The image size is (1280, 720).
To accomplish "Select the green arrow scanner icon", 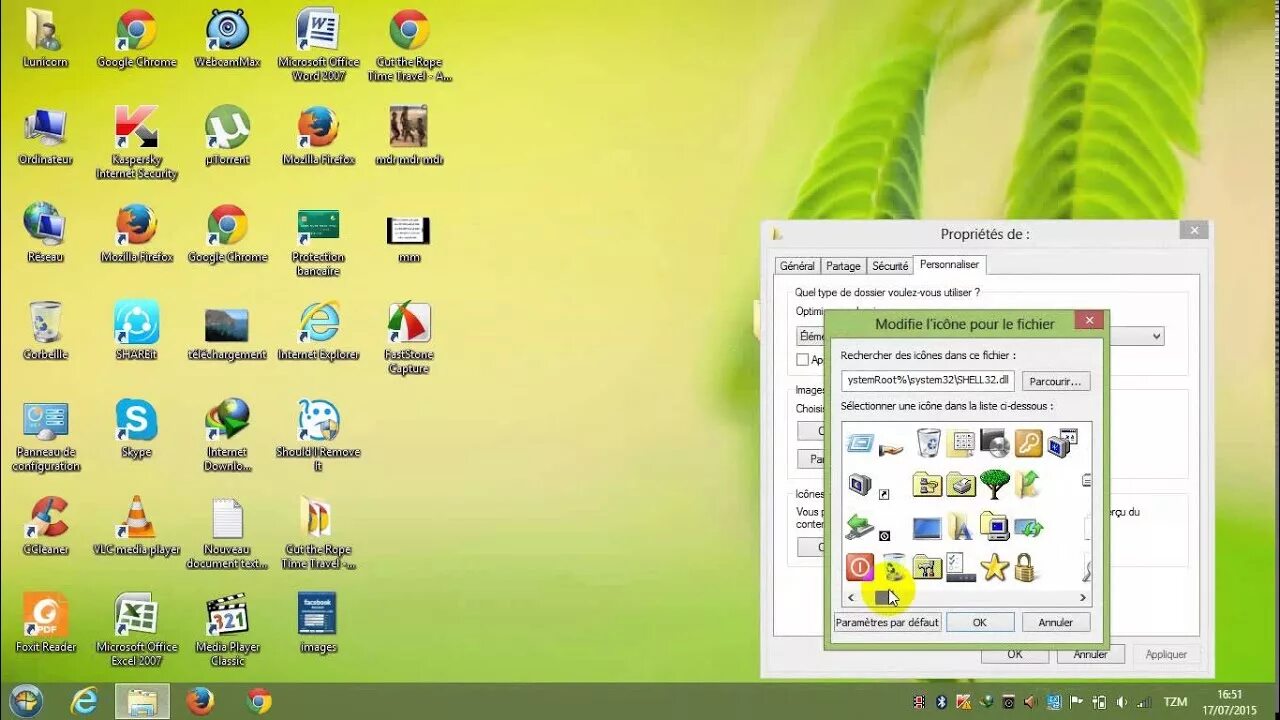I will tap(860, 526).
